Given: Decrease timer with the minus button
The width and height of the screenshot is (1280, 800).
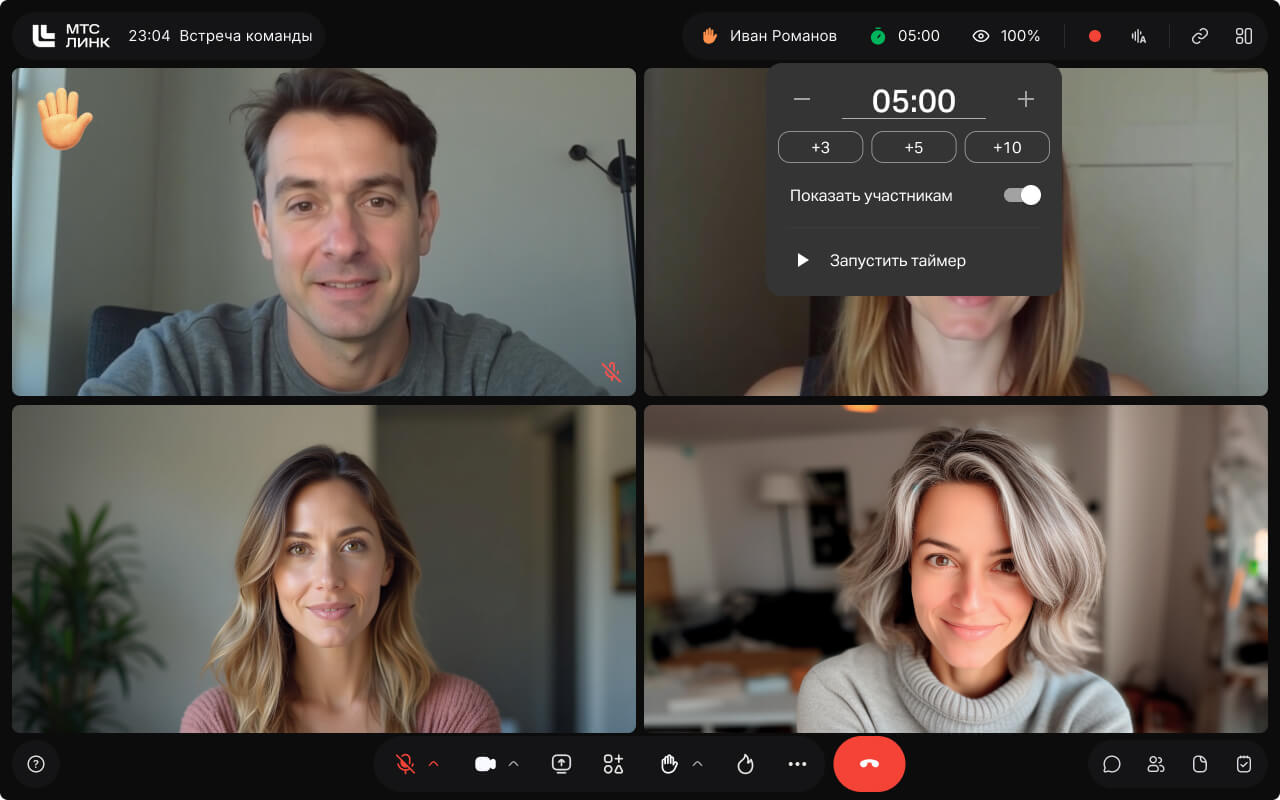Looking at the screenshot, I should [801, 99].
